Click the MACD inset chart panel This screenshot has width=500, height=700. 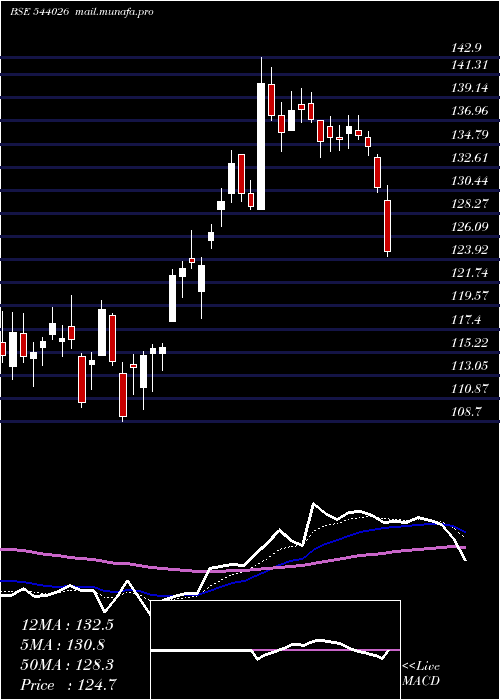[275, 650]
